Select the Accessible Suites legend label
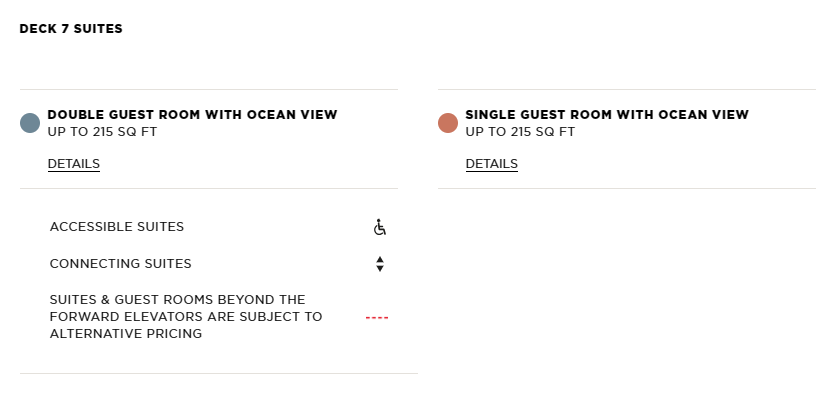 116,227
